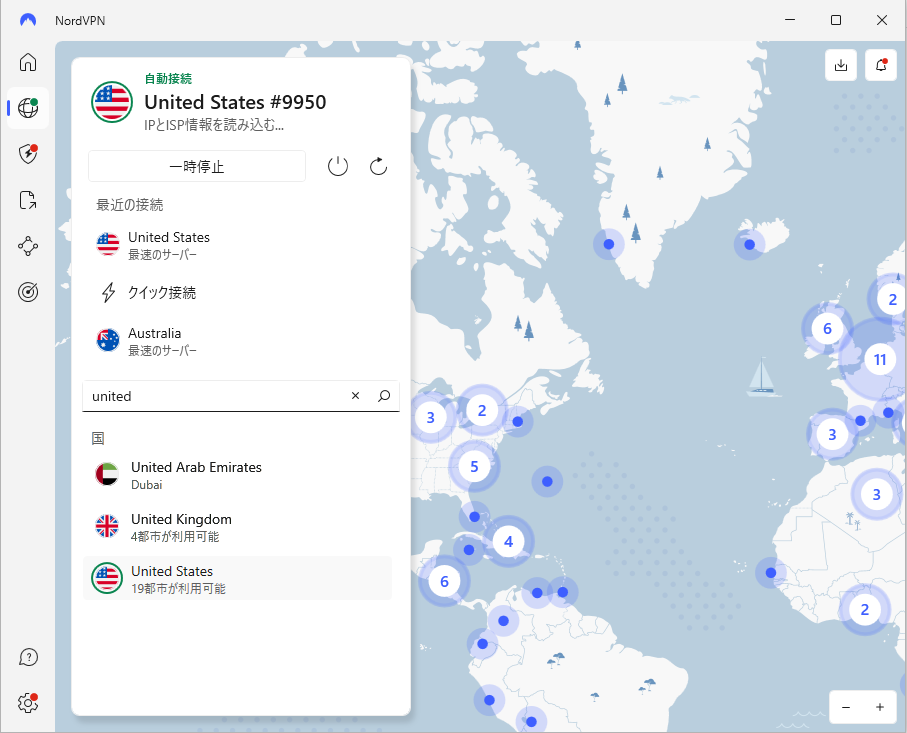
Task: Click map cluster 4 in the Caribbean
Action: [508, 542]
